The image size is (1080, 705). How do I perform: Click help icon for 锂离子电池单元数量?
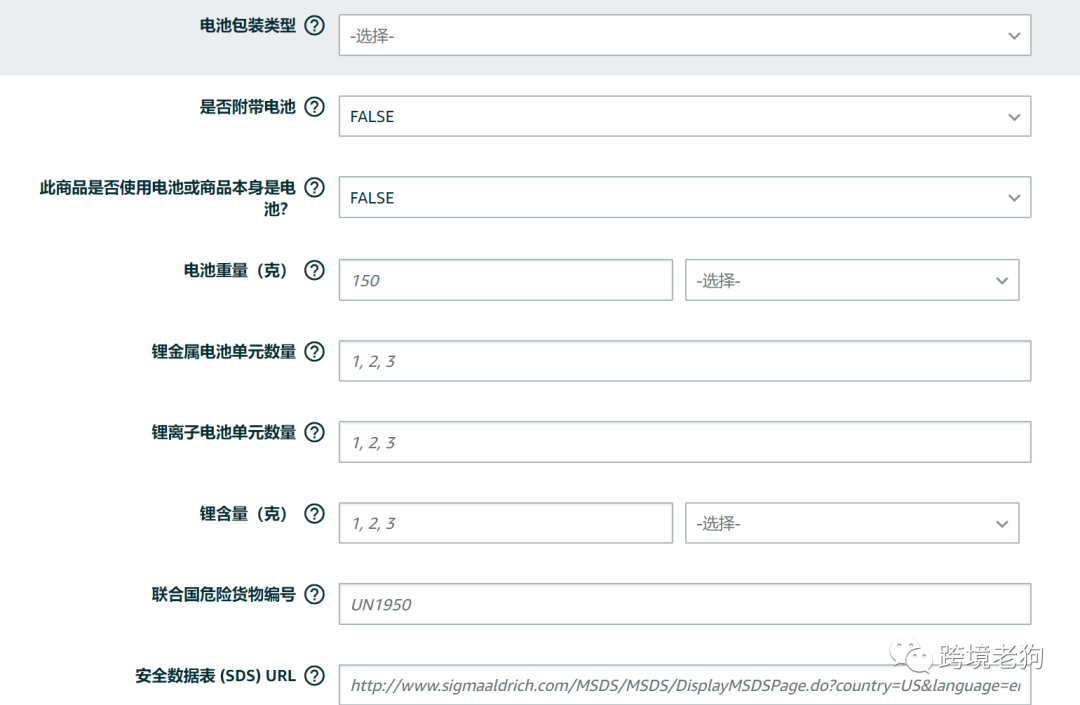[x=315, y=432]
